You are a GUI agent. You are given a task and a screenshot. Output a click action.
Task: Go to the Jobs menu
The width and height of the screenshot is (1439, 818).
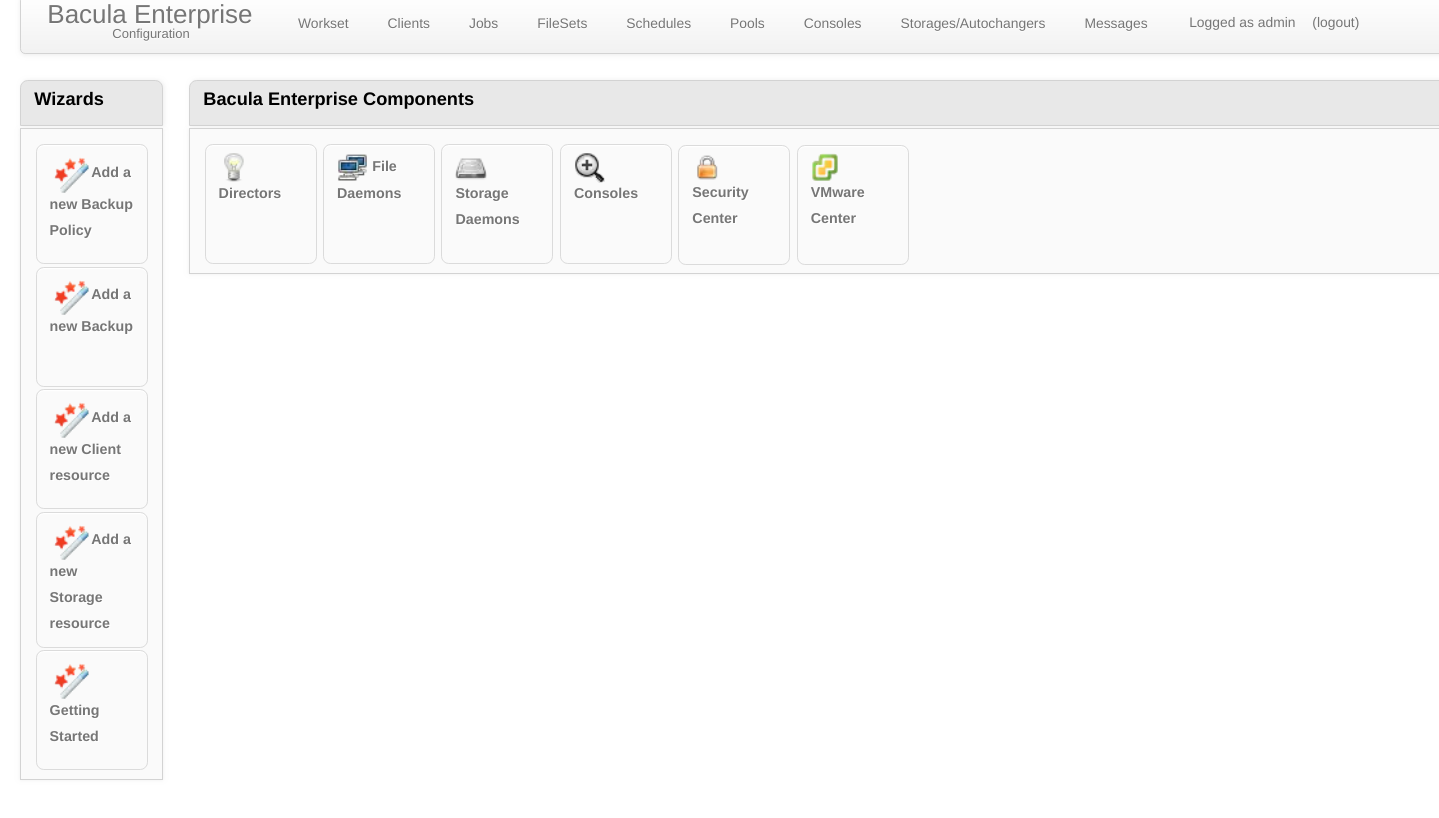coord(483,23)
